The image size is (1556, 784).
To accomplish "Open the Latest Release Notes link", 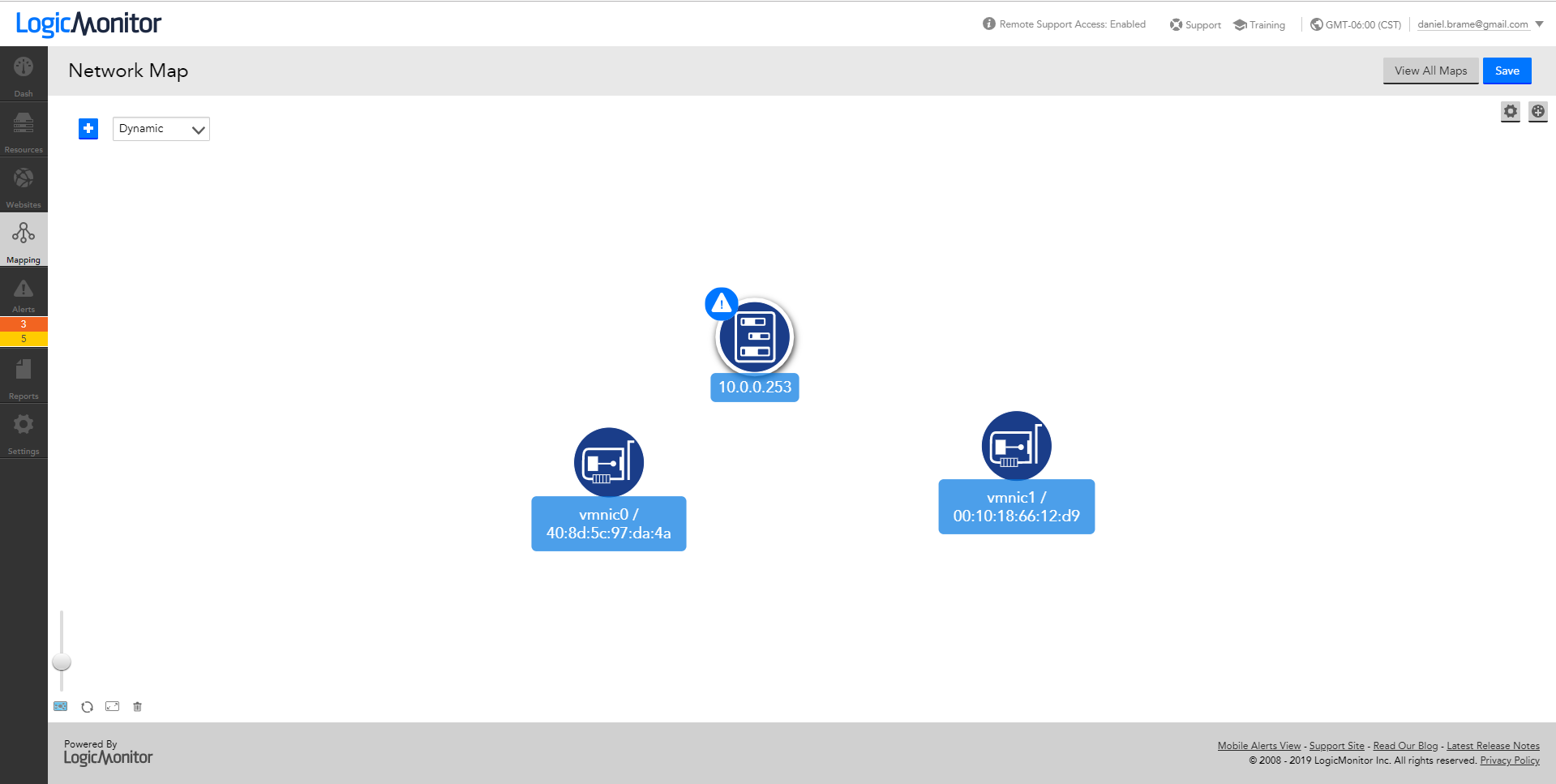I will click(1493, 745).
